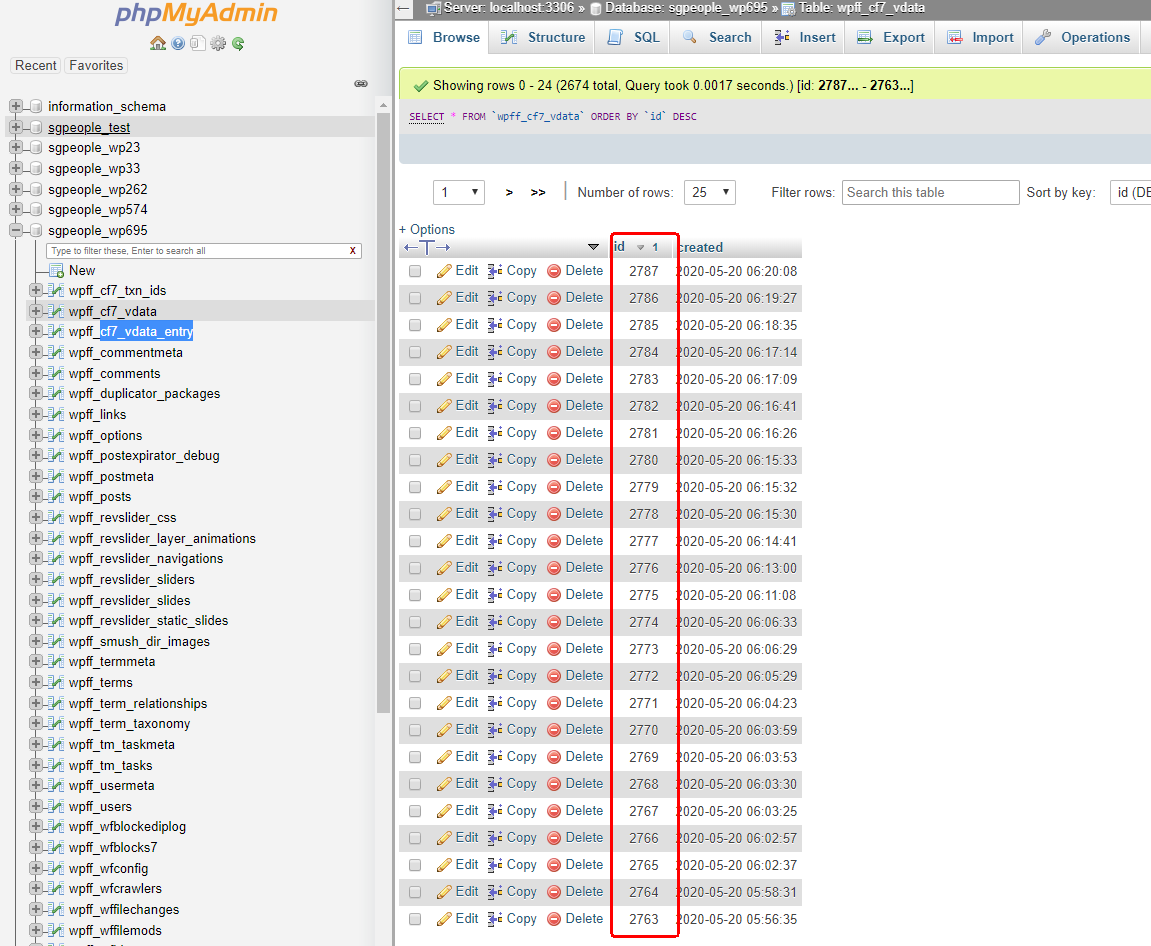Viewport: 1151px width, 946px height.
Task: Open navigation panel settings gear icon
Action: tap(218, 43)
